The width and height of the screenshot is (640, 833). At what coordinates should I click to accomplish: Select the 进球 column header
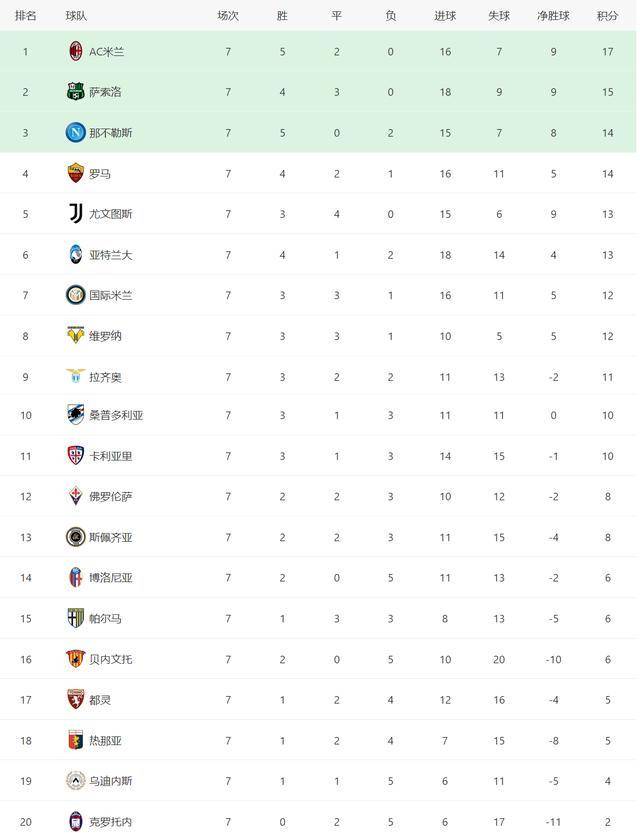tap(445, 16)
